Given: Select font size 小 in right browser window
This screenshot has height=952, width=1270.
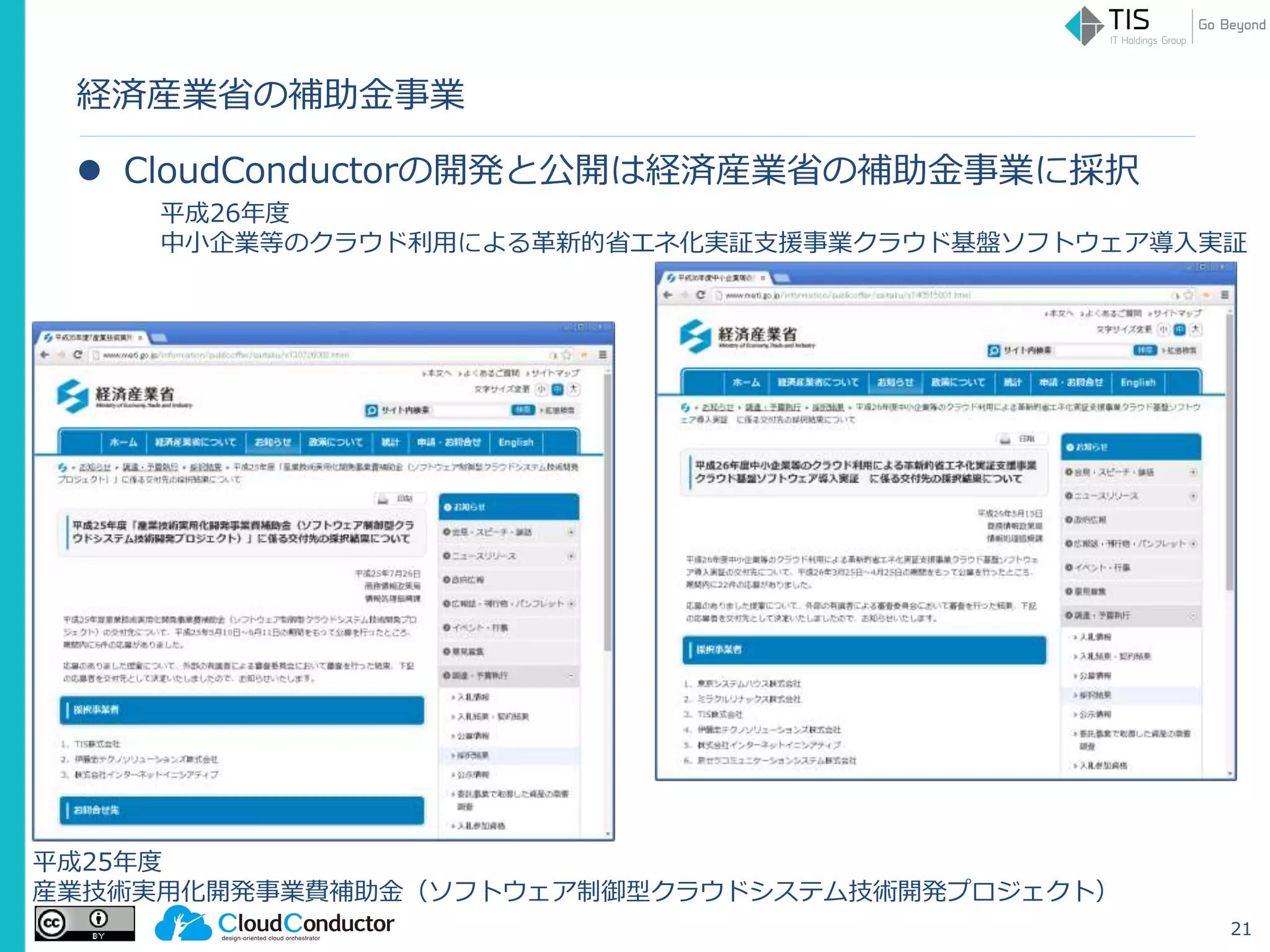Looking at the screenshot, I should pyautogui.click(x=1164, y=329).
